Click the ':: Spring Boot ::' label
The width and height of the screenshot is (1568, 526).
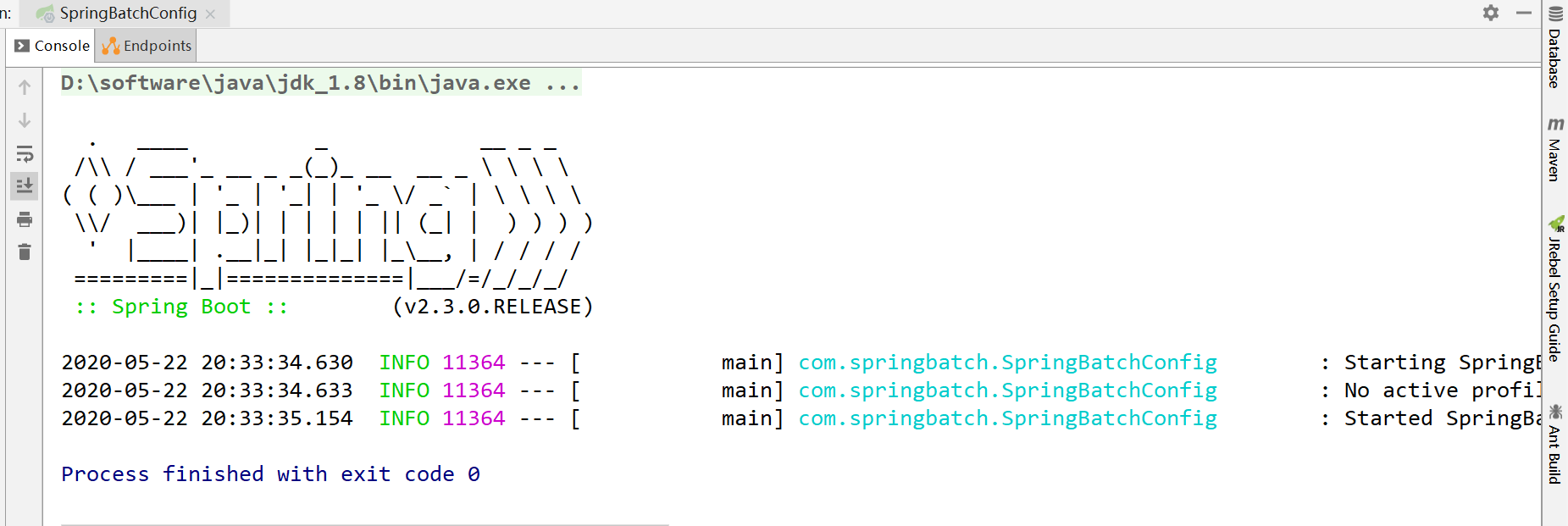coord(181,307)
